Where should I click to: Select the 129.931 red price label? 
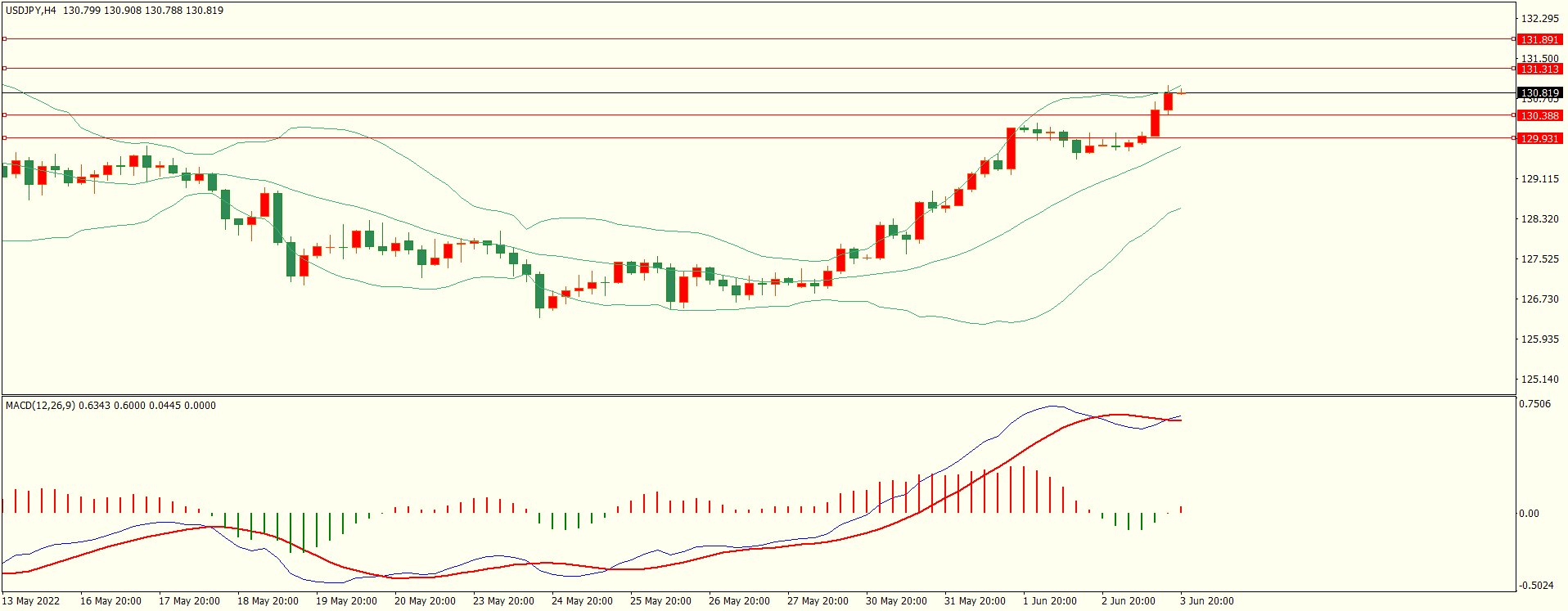point(1539,138)
